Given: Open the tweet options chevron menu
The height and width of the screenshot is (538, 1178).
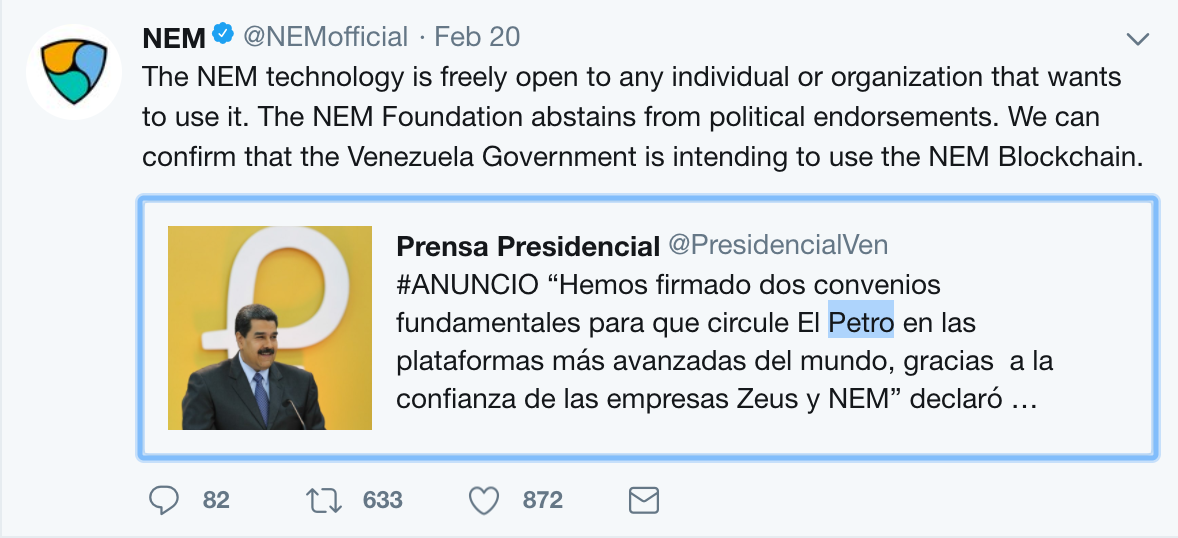Looking at the screenshot, I should point(1138,39).
